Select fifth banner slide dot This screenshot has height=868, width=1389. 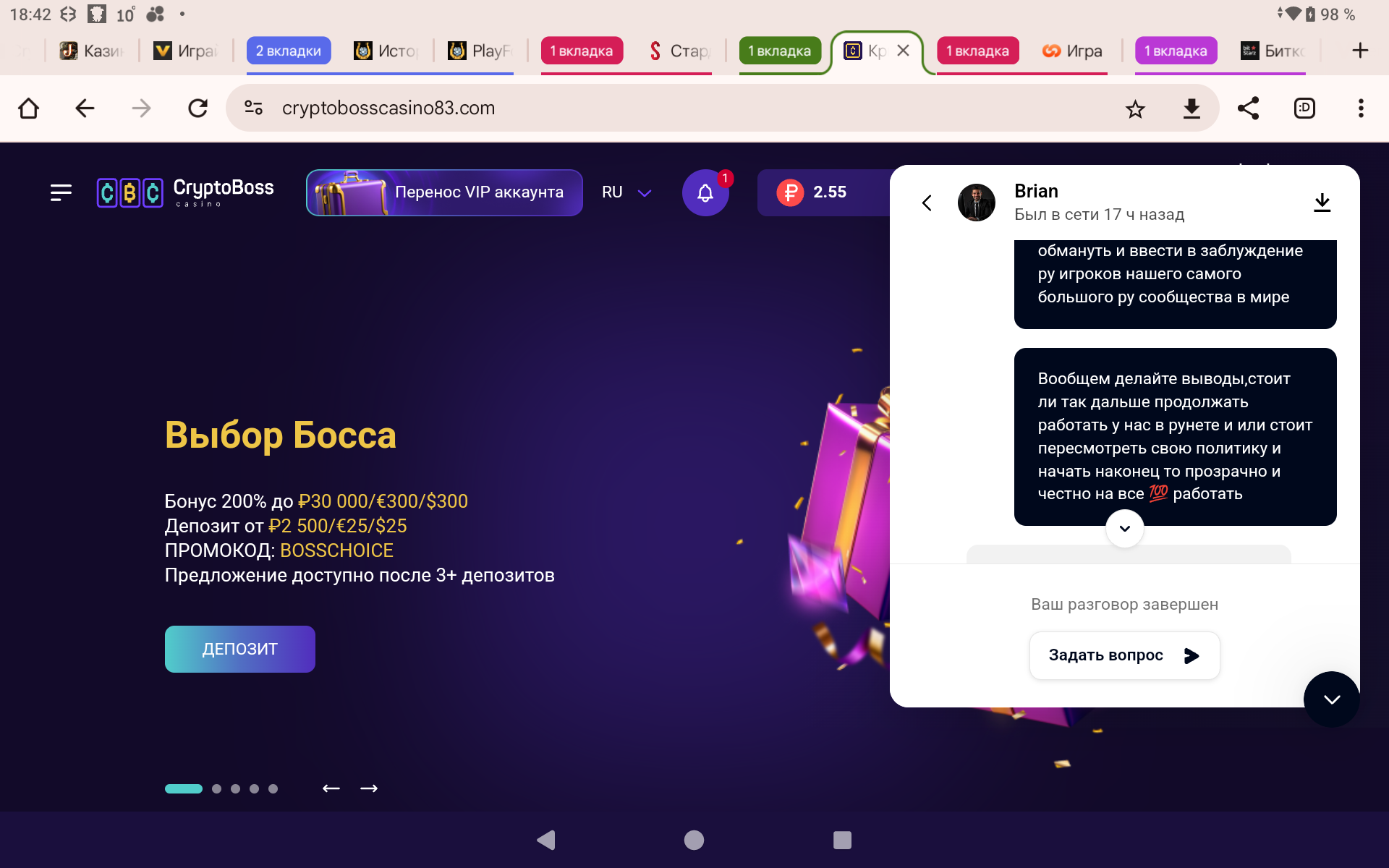point(273,788)
